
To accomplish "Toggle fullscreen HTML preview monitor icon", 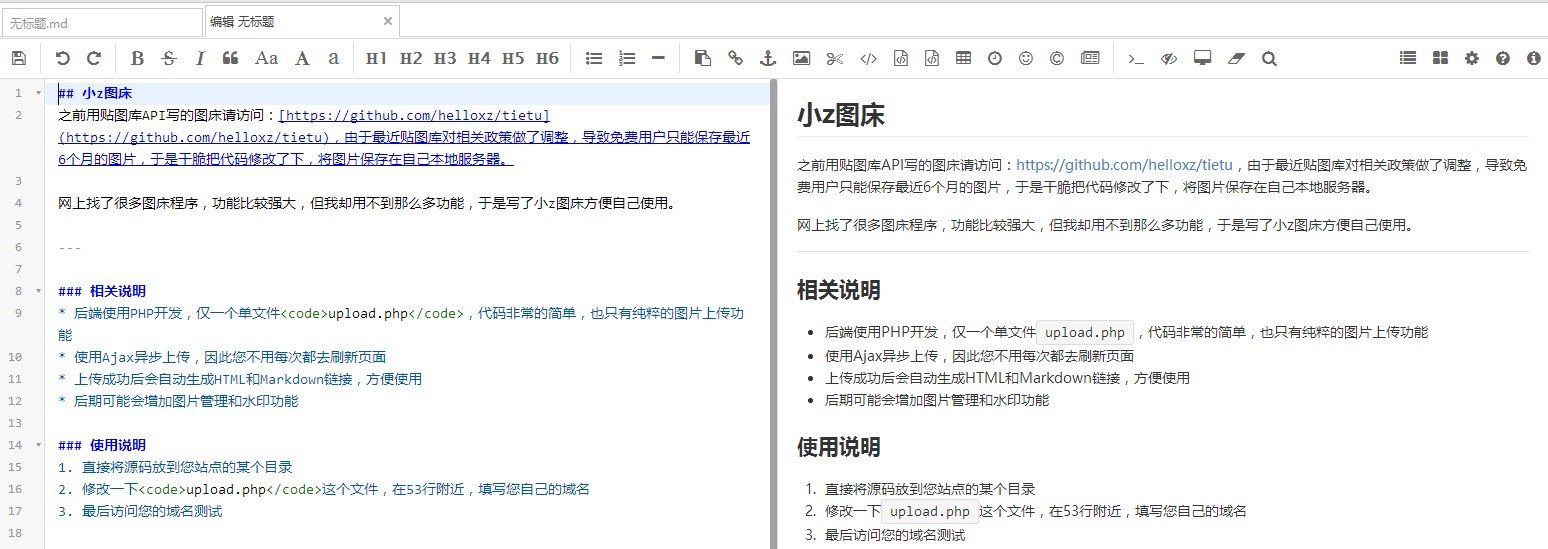I will pos(1203,59).
